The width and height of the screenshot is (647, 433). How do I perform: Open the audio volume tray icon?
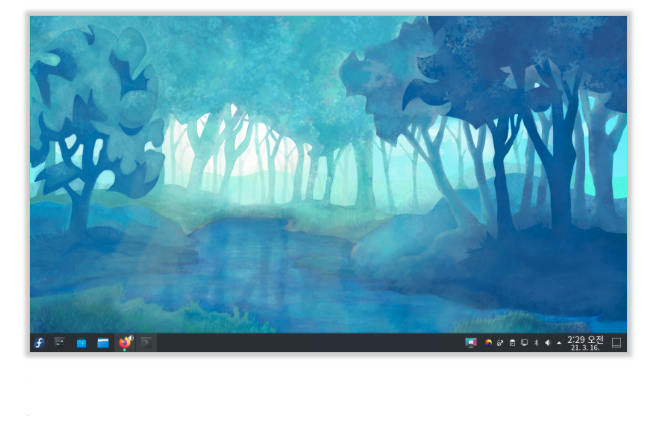pos(548,343)
